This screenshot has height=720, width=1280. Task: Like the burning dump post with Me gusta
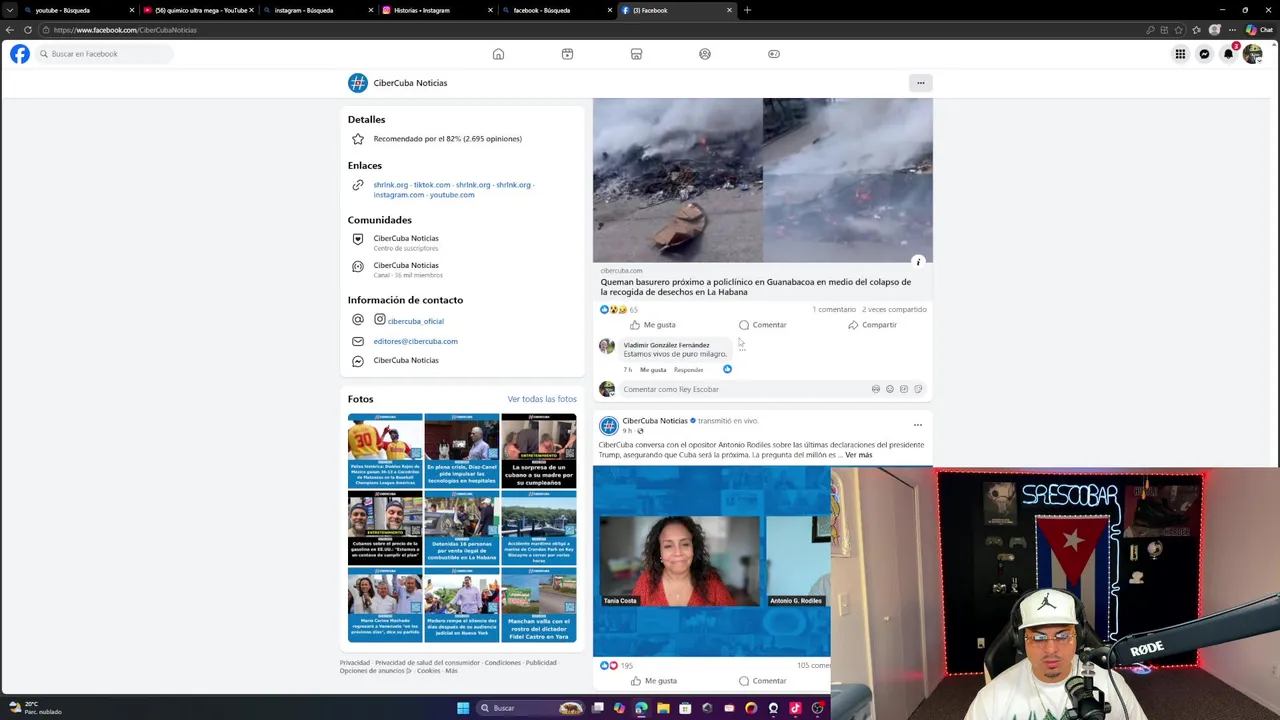point(653,325)
